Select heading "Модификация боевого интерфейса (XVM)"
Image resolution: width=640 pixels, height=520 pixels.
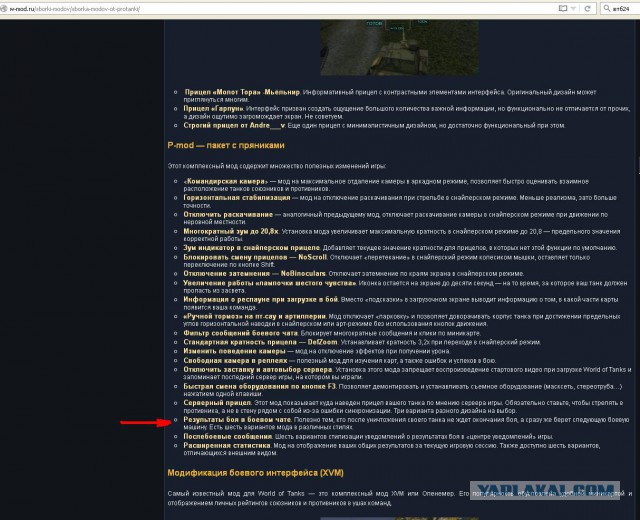256,473
